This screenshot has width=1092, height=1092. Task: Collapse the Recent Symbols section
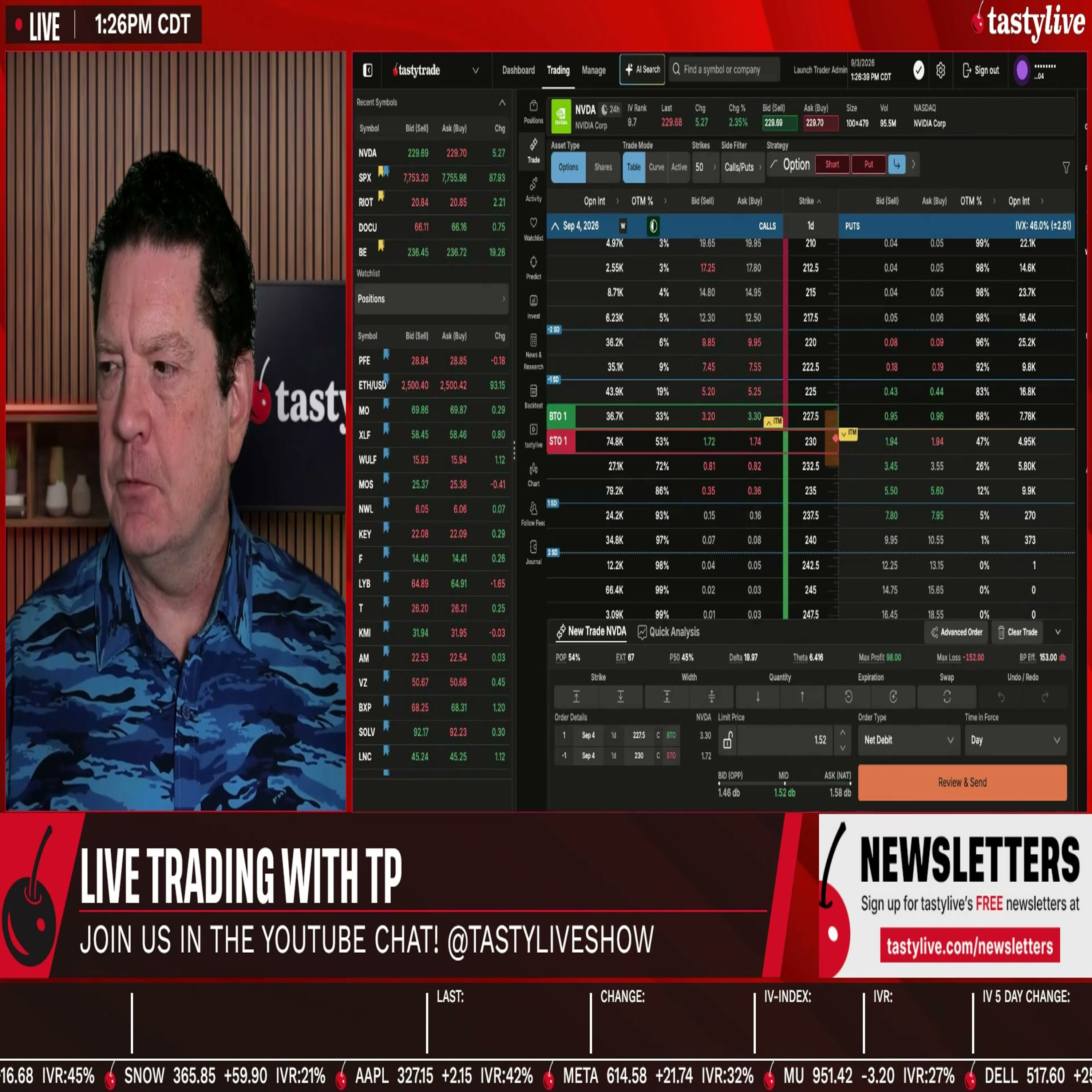coord(502,102)
